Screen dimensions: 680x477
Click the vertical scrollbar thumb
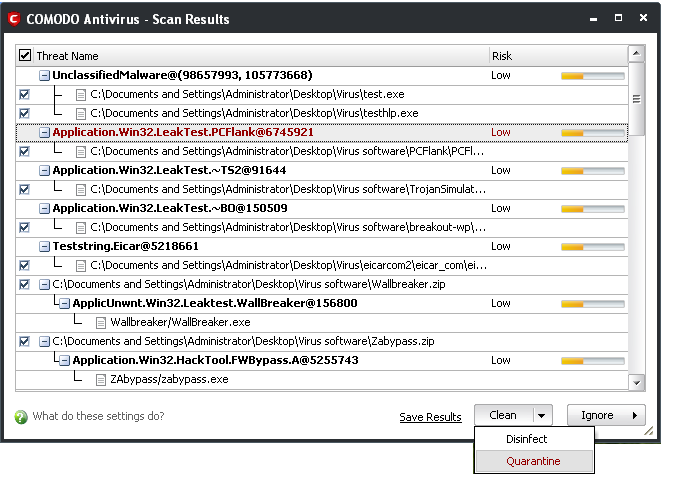636,99
